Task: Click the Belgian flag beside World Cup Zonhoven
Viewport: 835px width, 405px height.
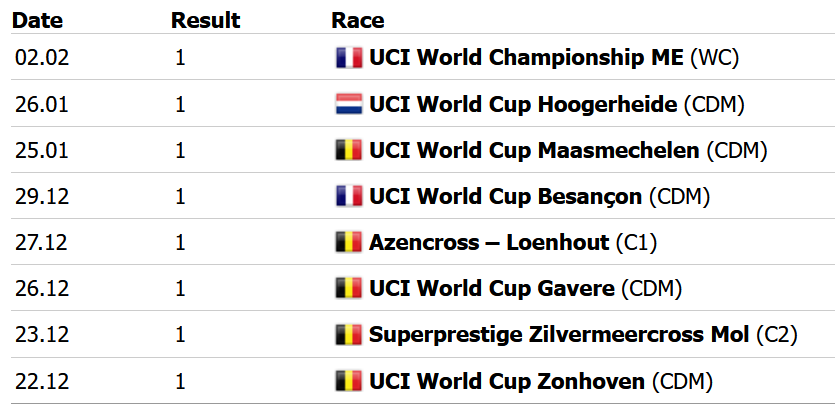Action: click(x=348, y=380)
